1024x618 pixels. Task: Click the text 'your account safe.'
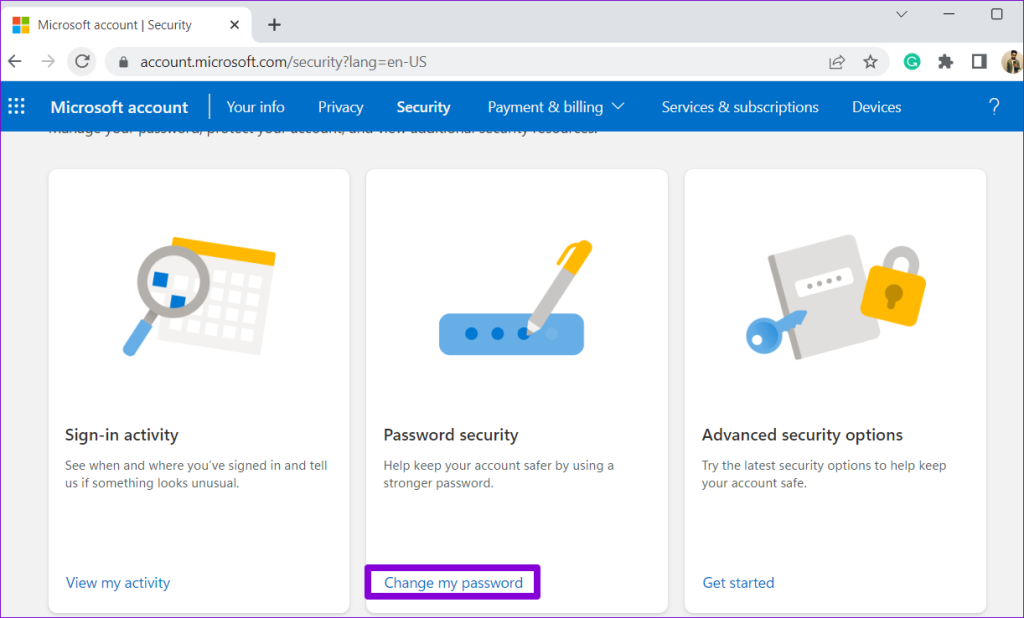point(754,483)
